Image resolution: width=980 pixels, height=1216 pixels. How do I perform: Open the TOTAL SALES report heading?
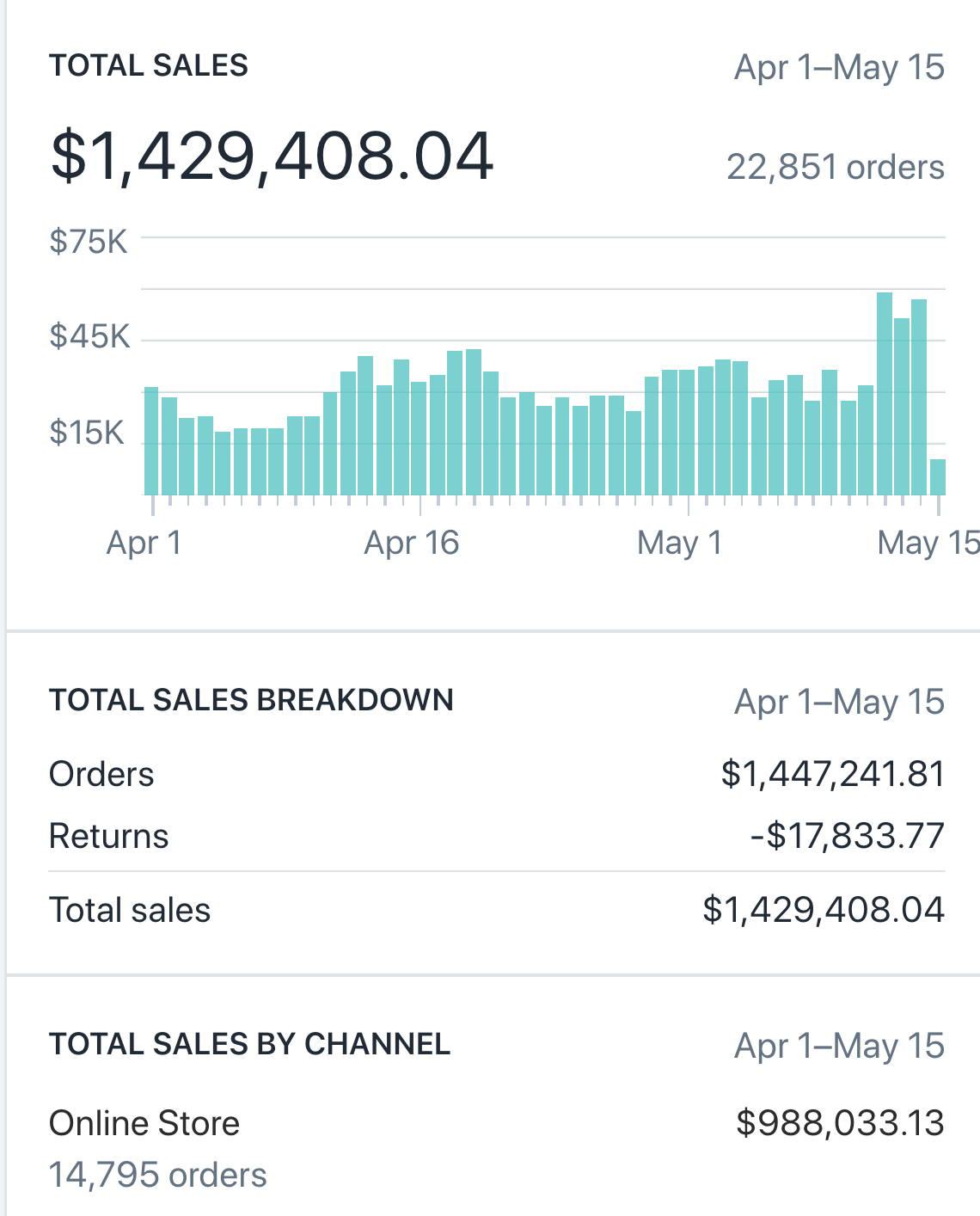point(149,65)
